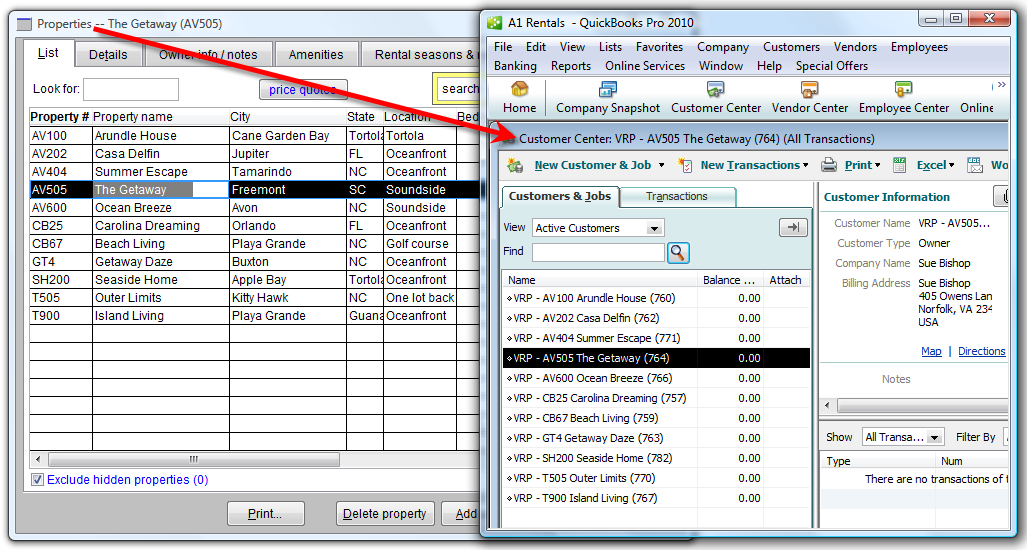Expand the Excel dropdown arrow
This screenshot has width=1027, height=550.
951,166
